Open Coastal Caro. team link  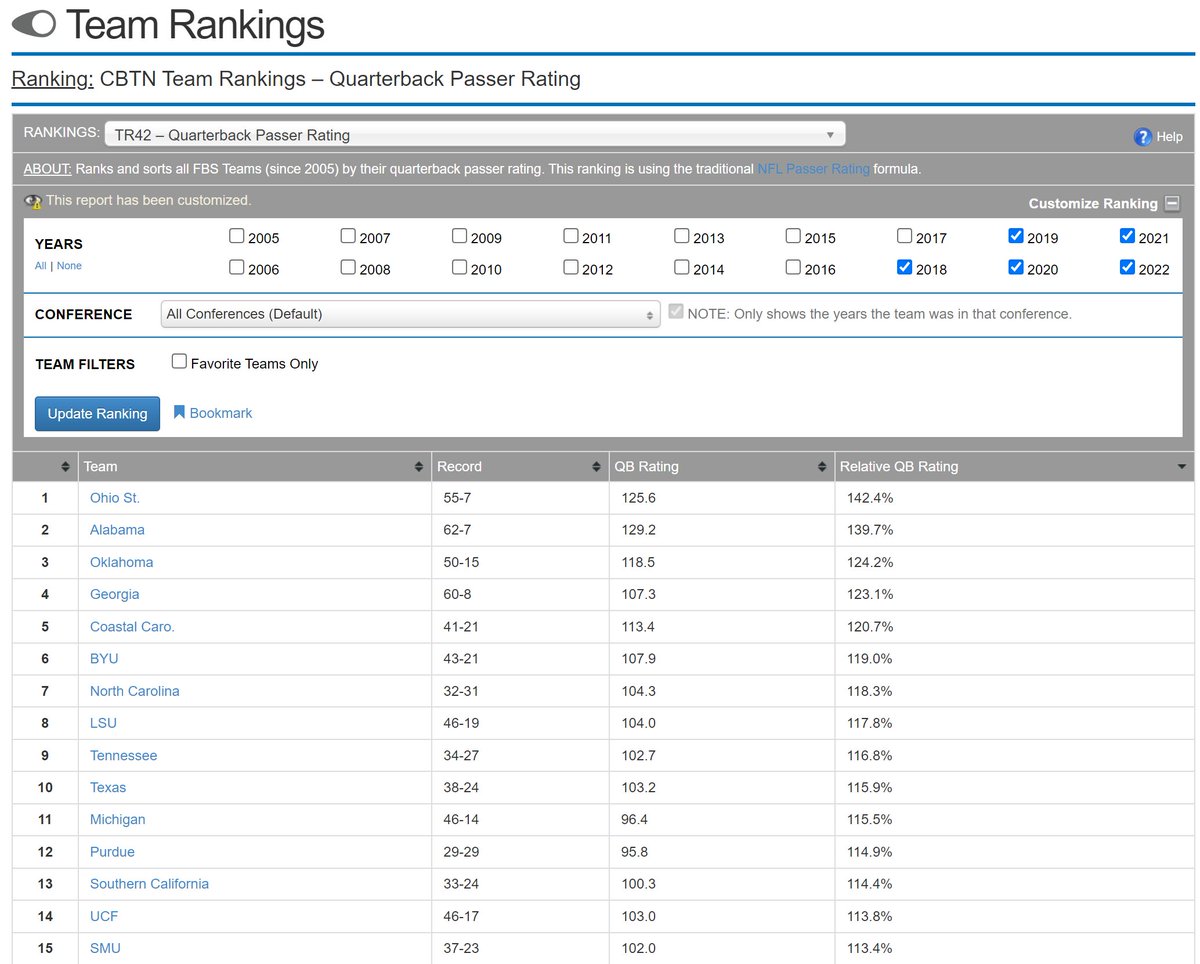pos(132,626)
